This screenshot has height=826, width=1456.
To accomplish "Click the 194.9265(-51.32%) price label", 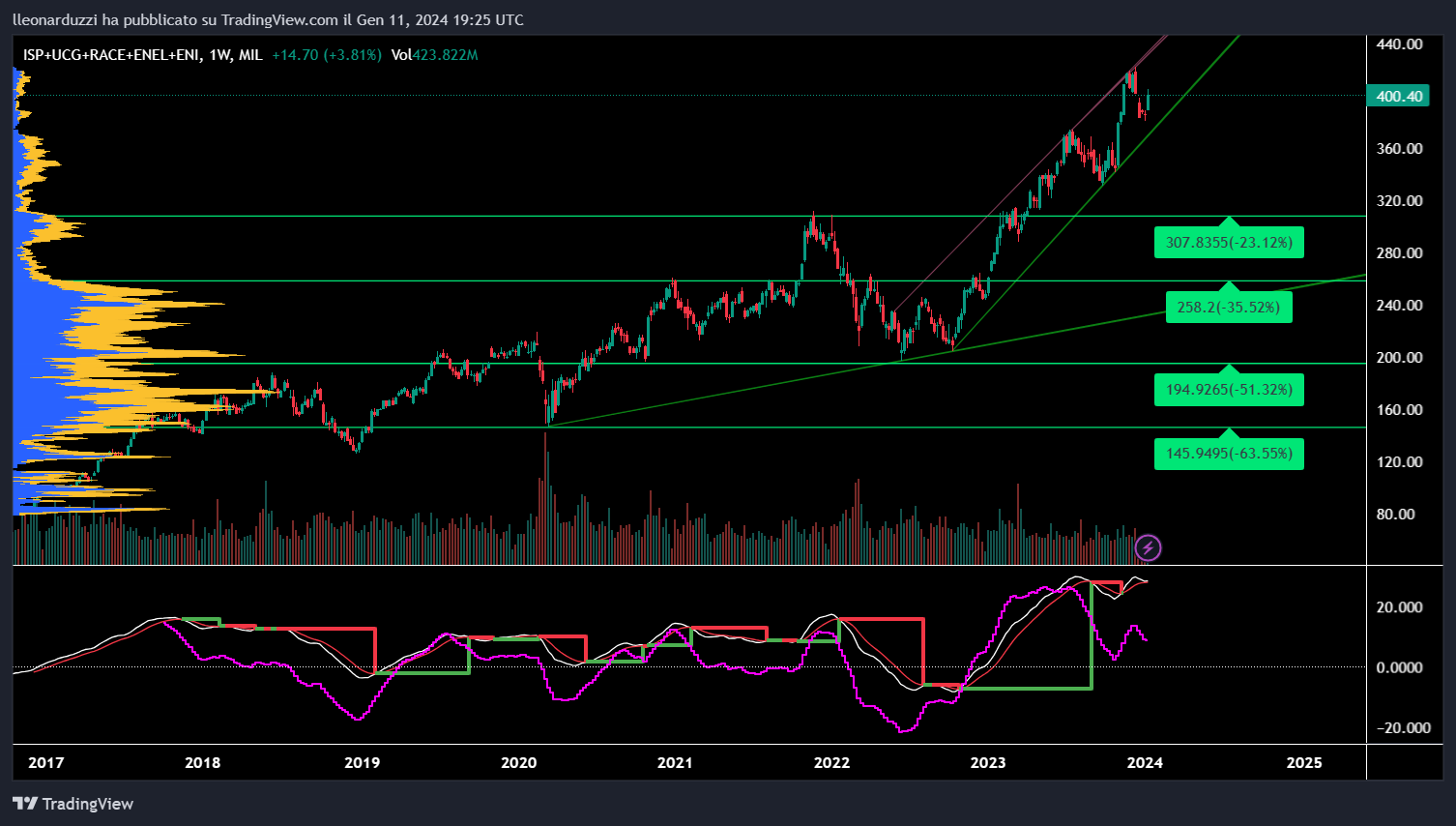I will pyautogui.click(x=1229, y=389).
